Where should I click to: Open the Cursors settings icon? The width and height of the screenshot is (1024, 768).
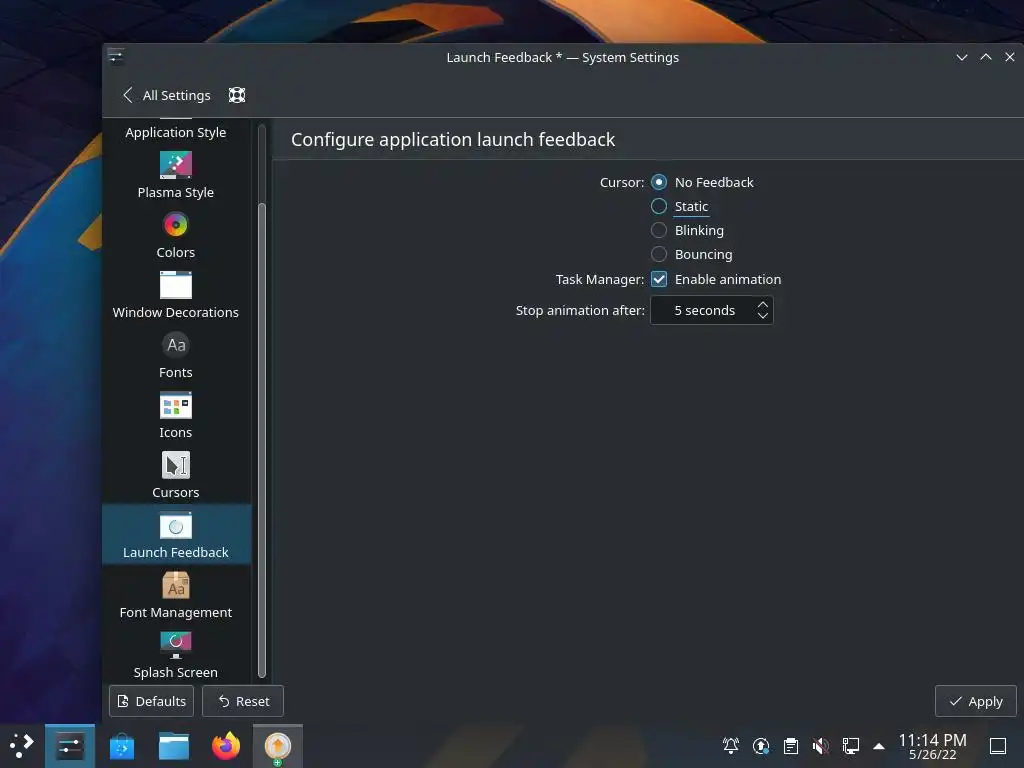pos(176,465)
